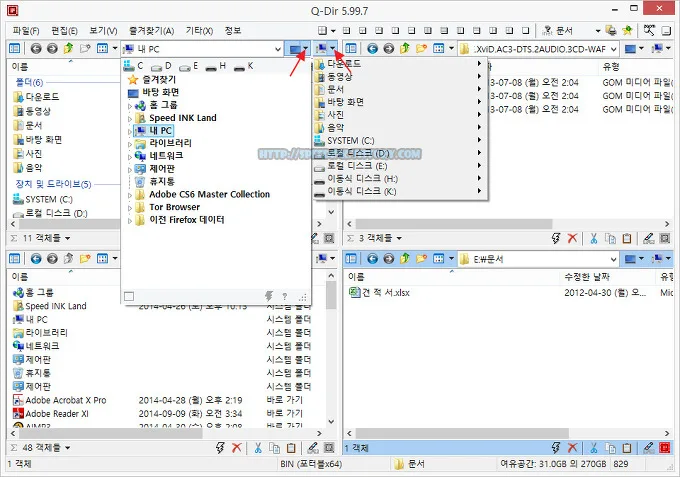Click the paste clipboard icon in the top-right pane
The height and width of the screenshot is (477, 680).
(627, 238)
